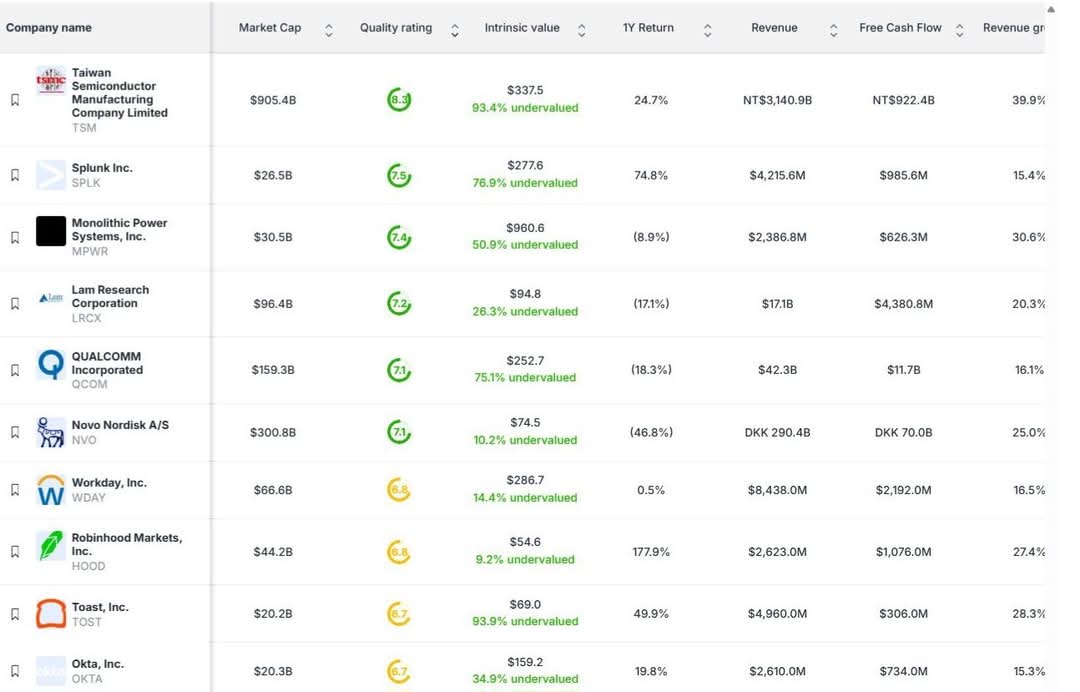Bookmark the Okta, Inc. row
Image resolution: width=1080 pixels, height=692 pixels.
14,671
